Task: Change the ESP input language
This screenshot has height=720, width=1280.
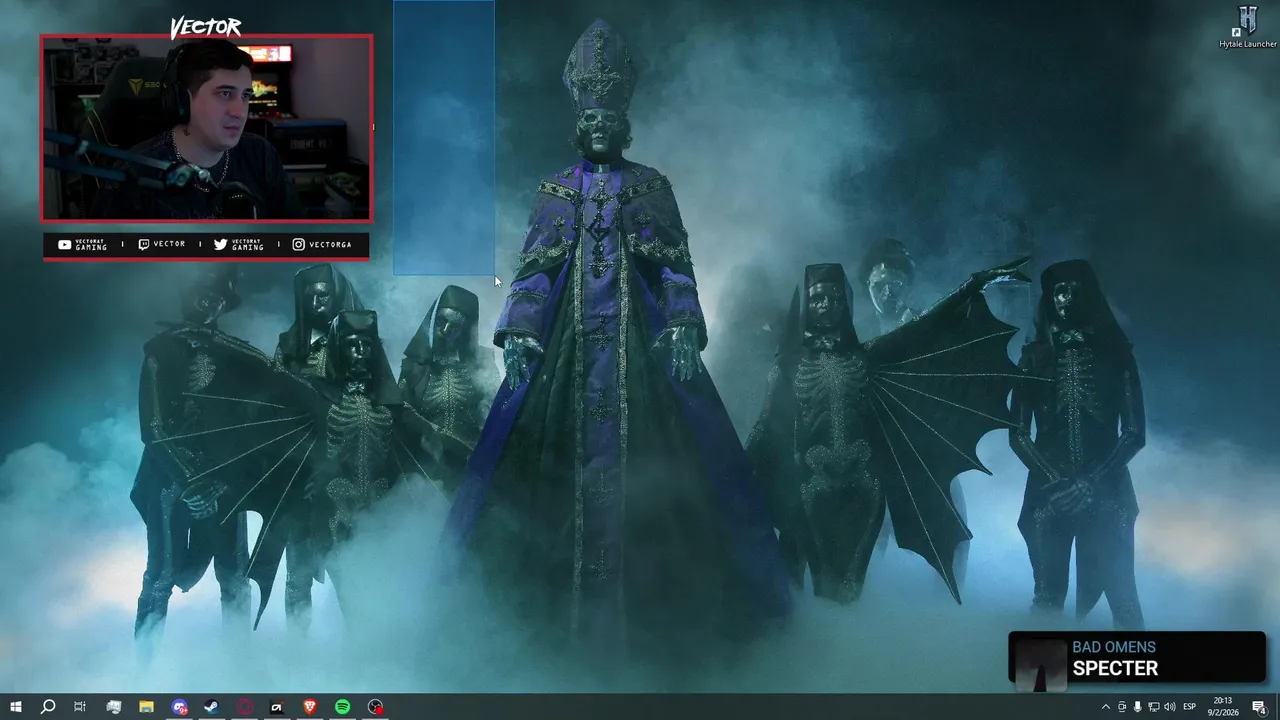Action: (x=1190, y=707)
